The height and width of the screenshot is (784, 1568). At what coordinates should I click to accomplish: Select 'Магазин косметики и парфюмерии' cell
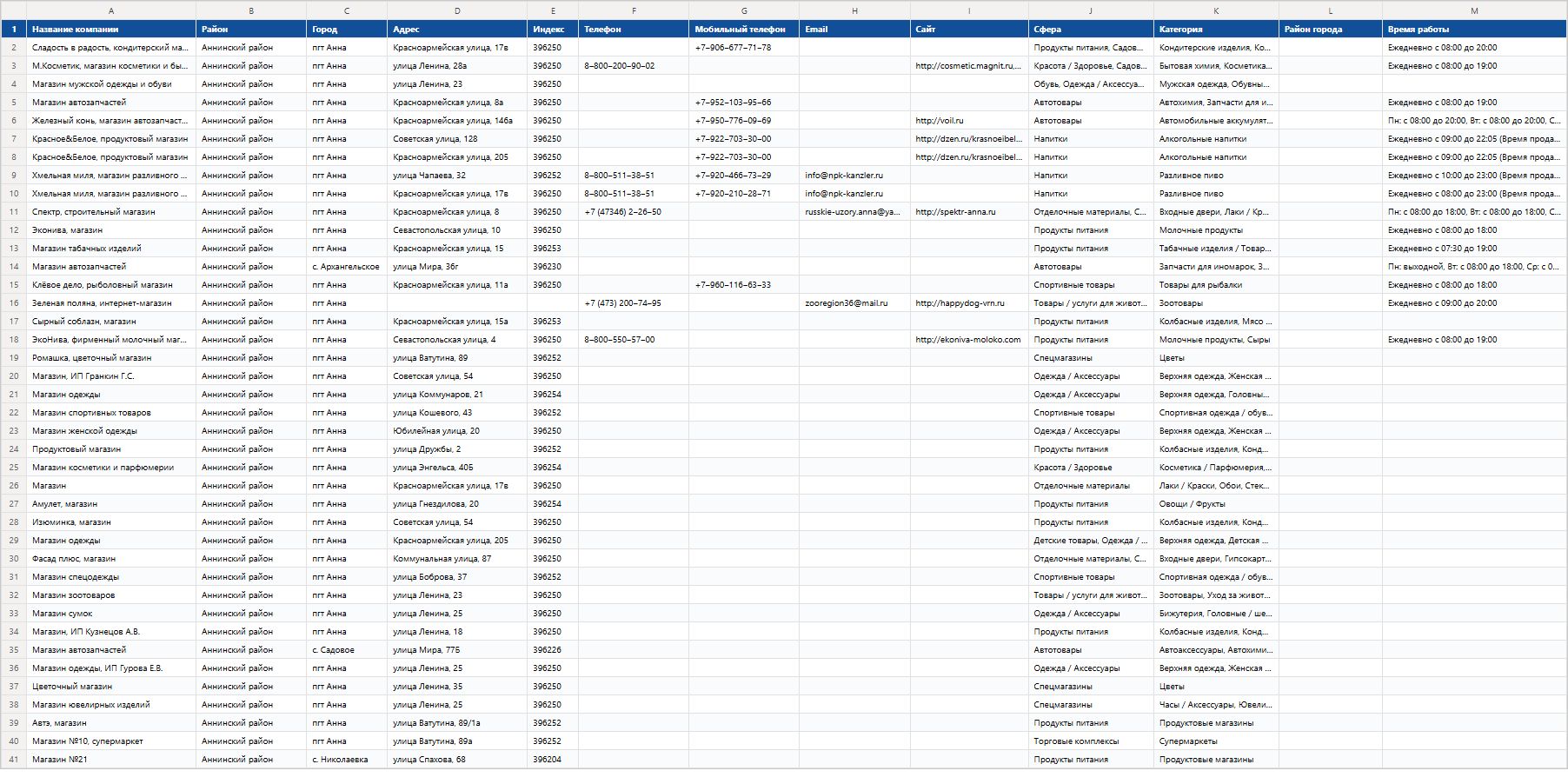[111, 467]
